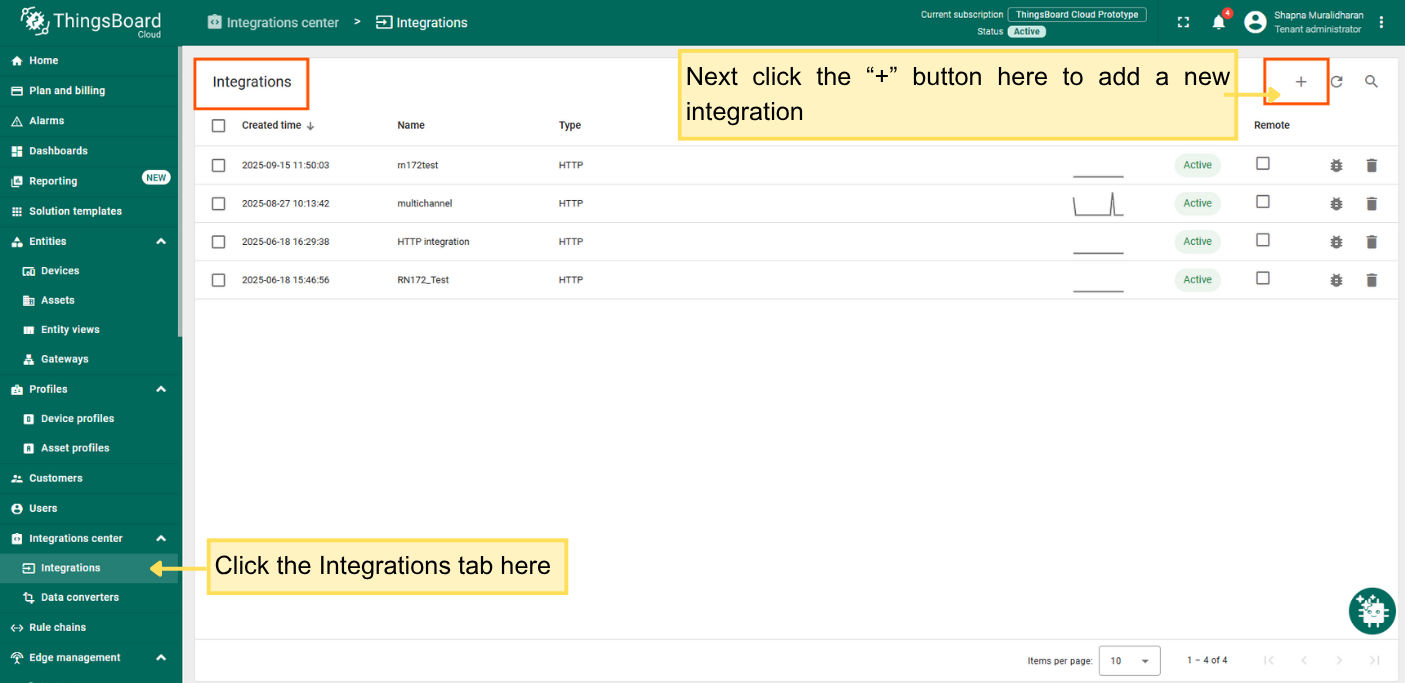This screenshot has width=1405, height=683.
Task: Click the plus icon to add integration
Action: [1300, 82]
